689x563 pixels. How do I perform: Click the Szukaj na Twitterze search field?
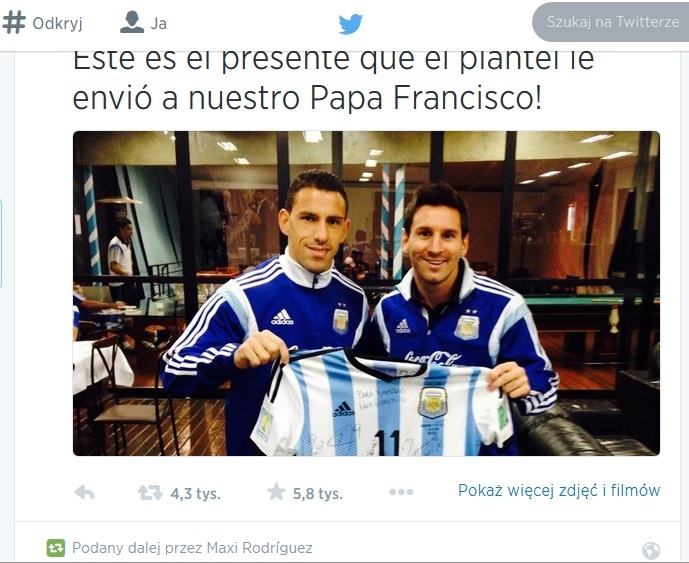pyautogui.click(x=611, y=22)
